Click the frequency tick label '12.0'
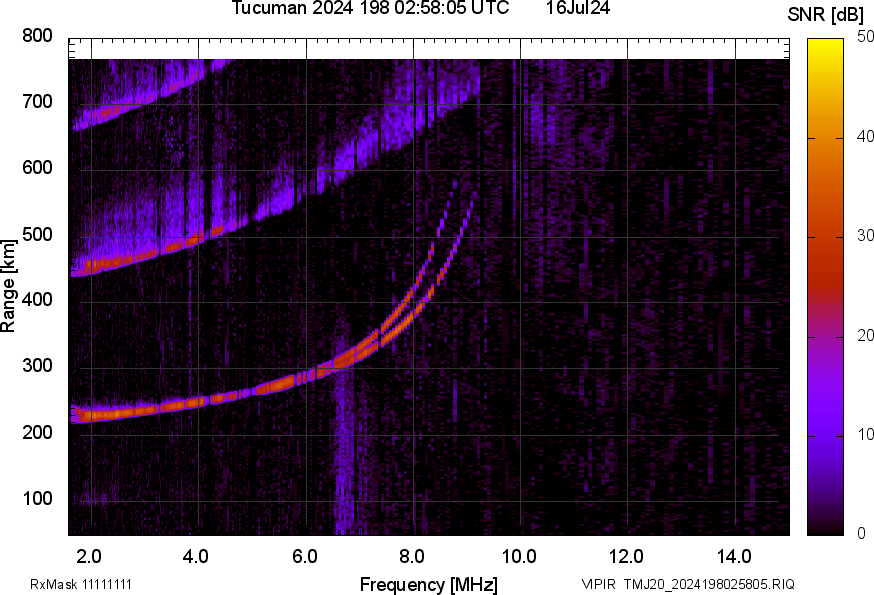The height and width of the screenshot is (595, 874). pyautogui.click(x=627, y=556)
